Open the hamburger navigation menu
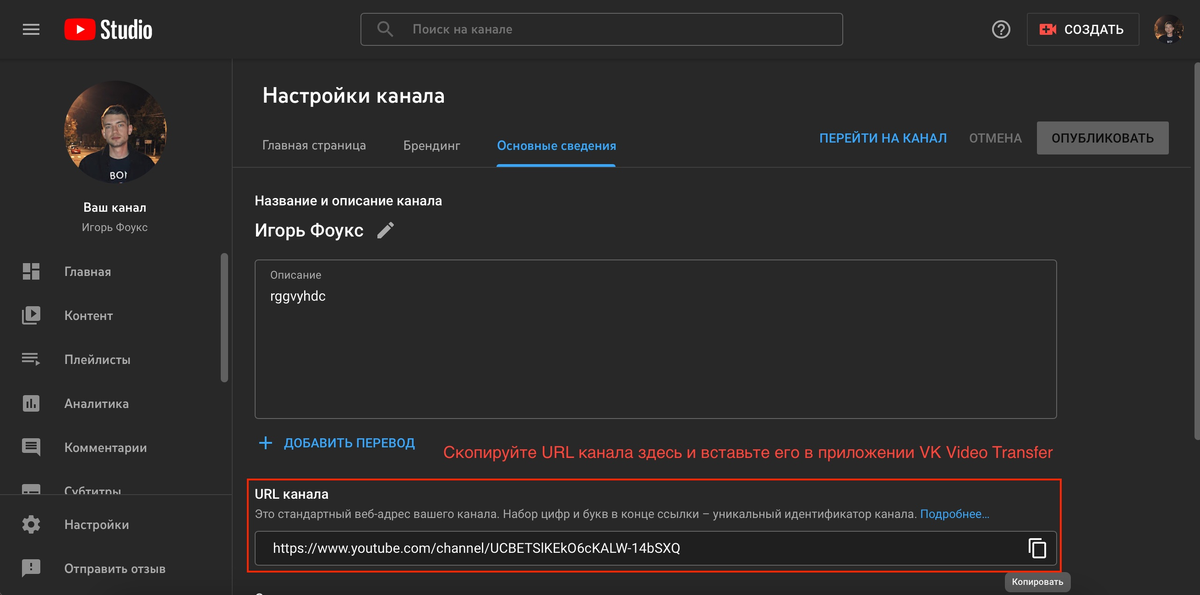Image resolution: width=1200 pixels, height=595 pixels. (31, 29)
